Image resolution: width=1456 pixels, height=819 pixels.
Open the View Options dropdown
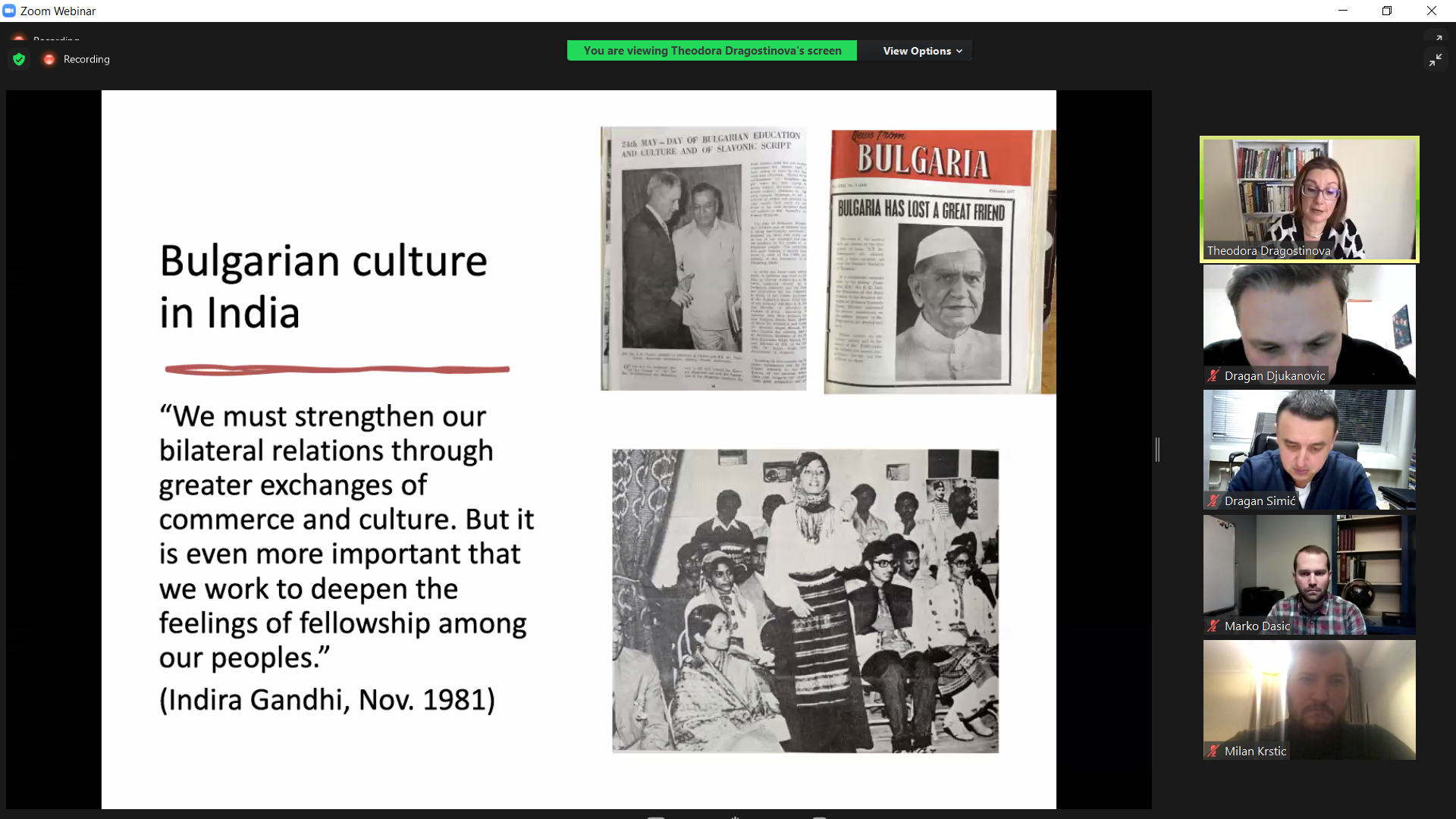[x=922, y=51]
